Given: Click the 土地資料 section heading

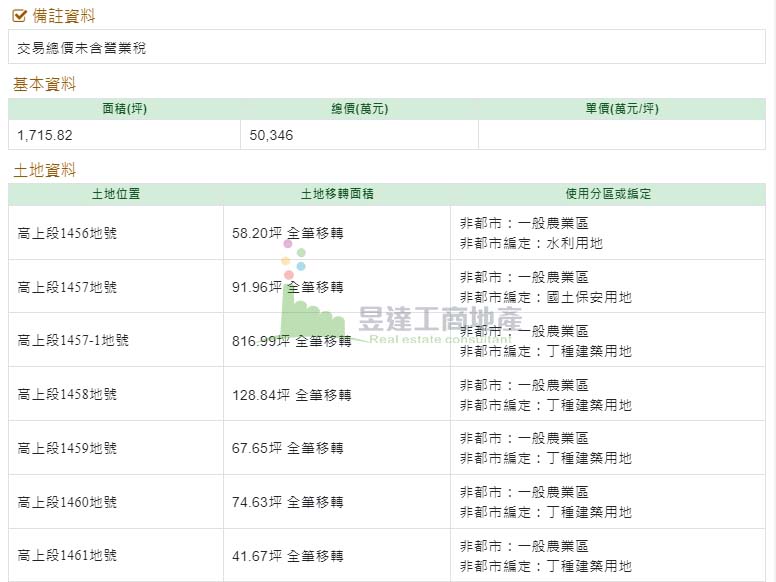Looking at the screenshot, I should point(44,170).
